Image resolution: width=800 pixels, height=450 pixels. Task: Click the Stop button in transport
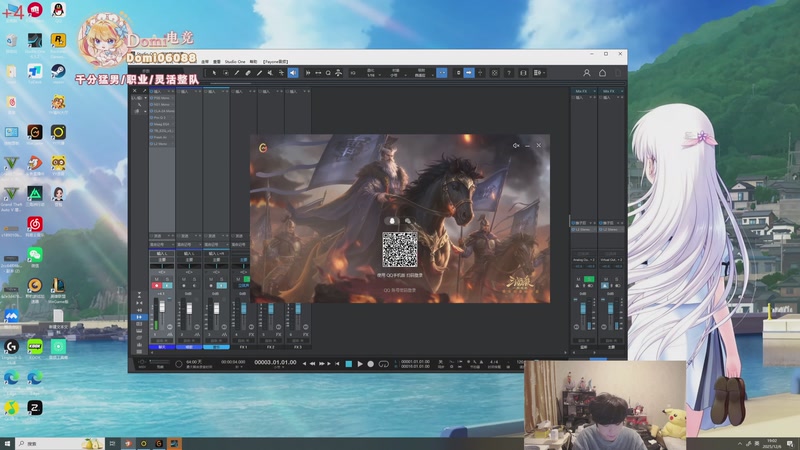click(348, 363)
